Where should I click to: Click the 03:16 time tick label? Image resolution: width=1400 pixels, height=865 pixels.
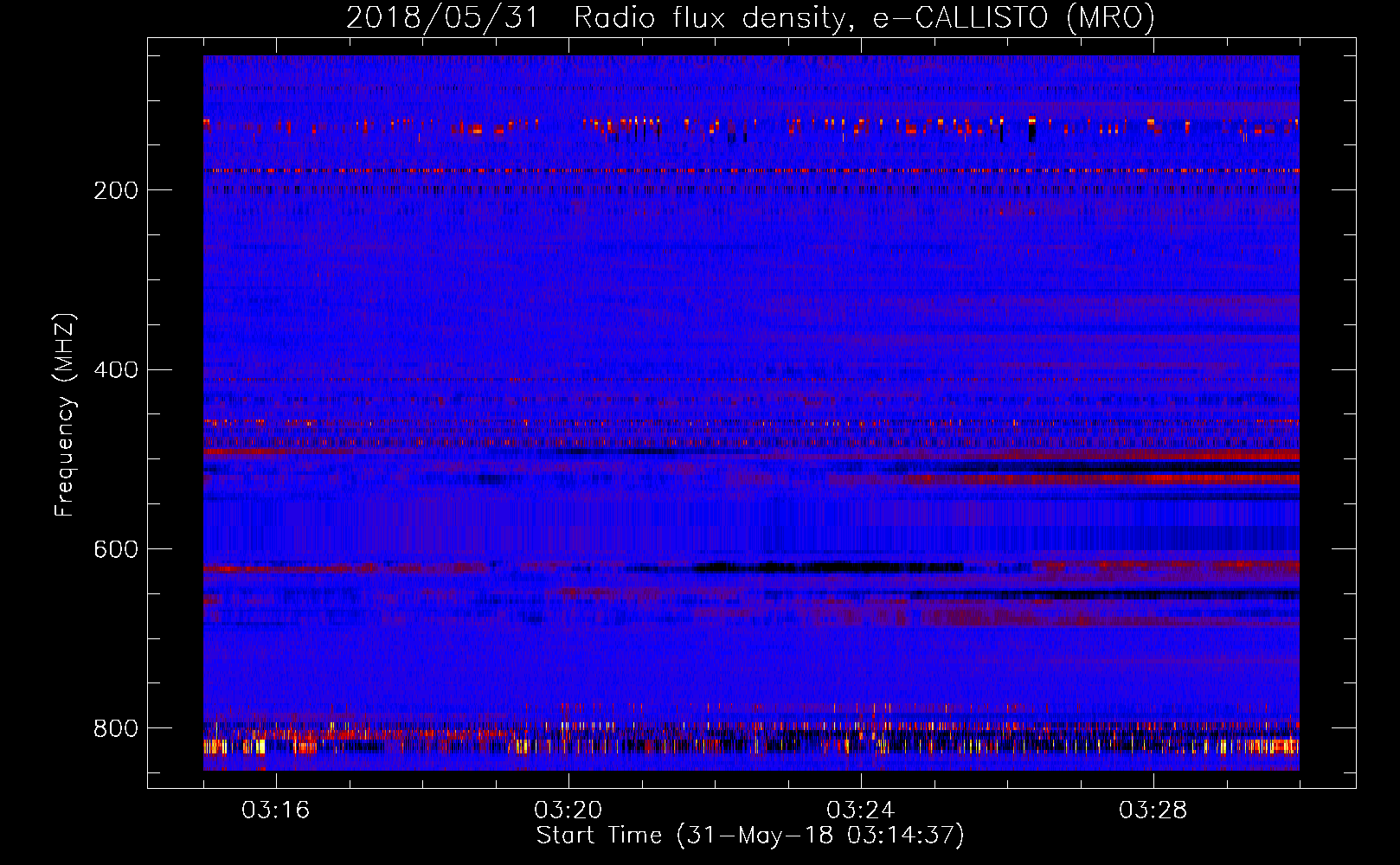pyautogui.click(x=276, y=811)
